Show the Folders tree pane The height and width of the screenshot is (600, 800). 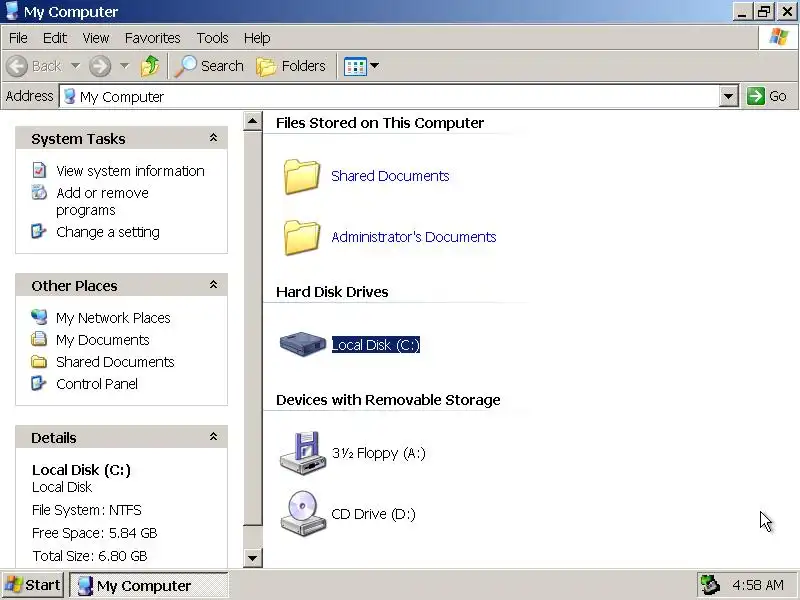(x=290, y=66)
